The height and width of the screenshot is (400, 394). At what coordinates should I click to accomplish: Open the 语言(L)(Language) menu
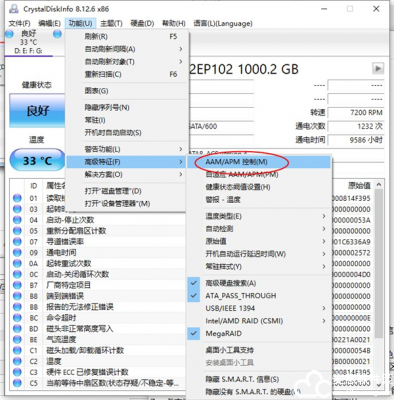tap(223, 23)
